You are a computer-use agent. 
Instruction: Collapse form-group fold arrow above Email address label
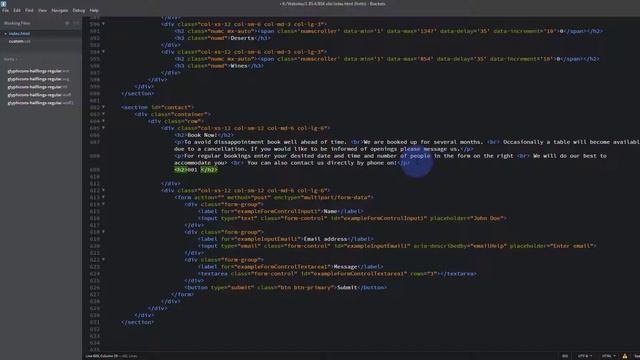point(103,231)
